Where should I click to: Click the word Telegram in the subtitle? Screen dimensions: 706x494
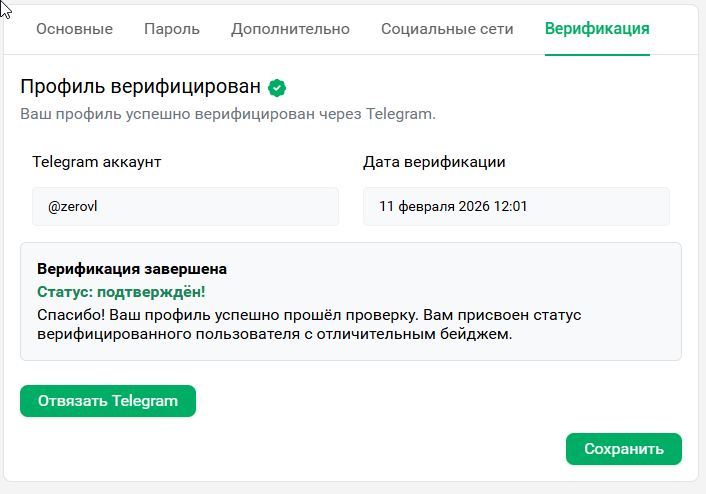click(x=402, y=114)
